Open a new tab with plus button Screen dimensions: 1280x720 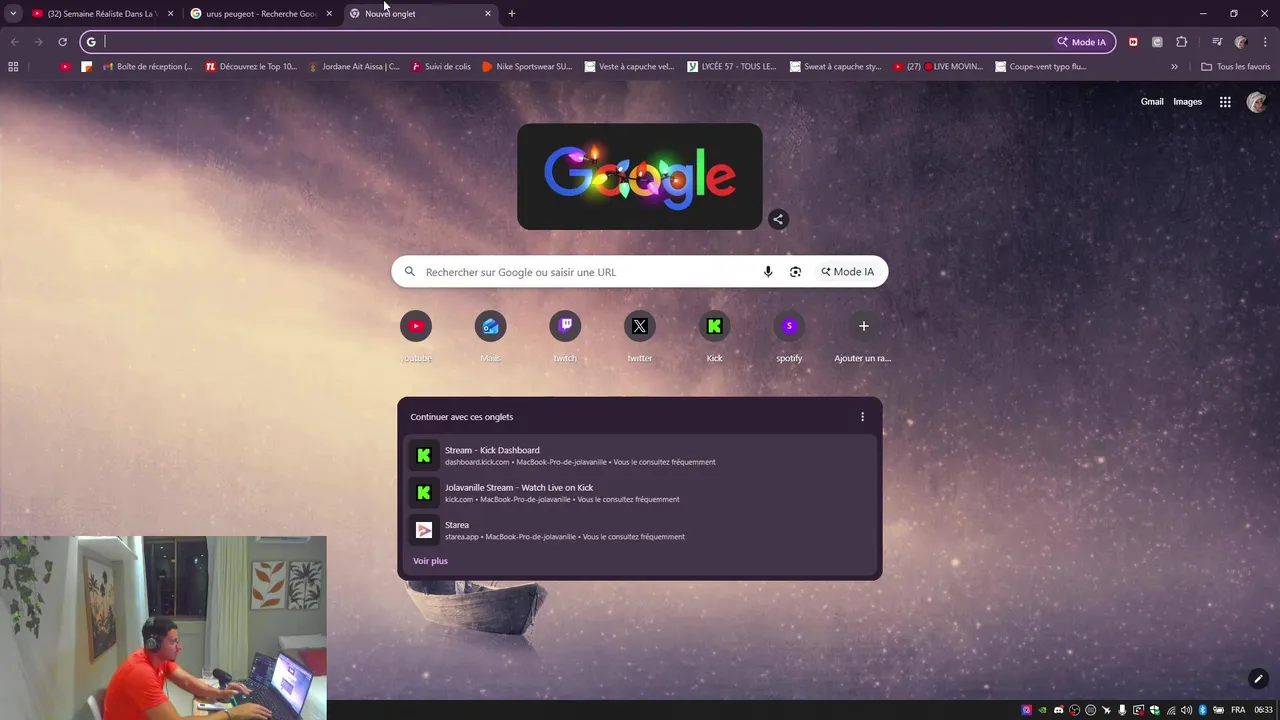(512, 13)
